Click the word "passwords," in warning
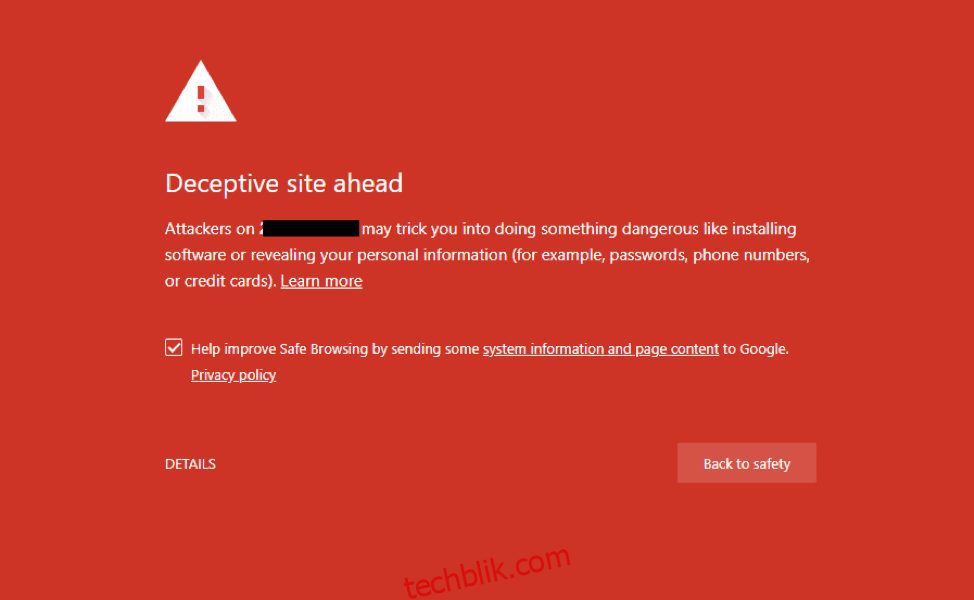 click(649, 255)
